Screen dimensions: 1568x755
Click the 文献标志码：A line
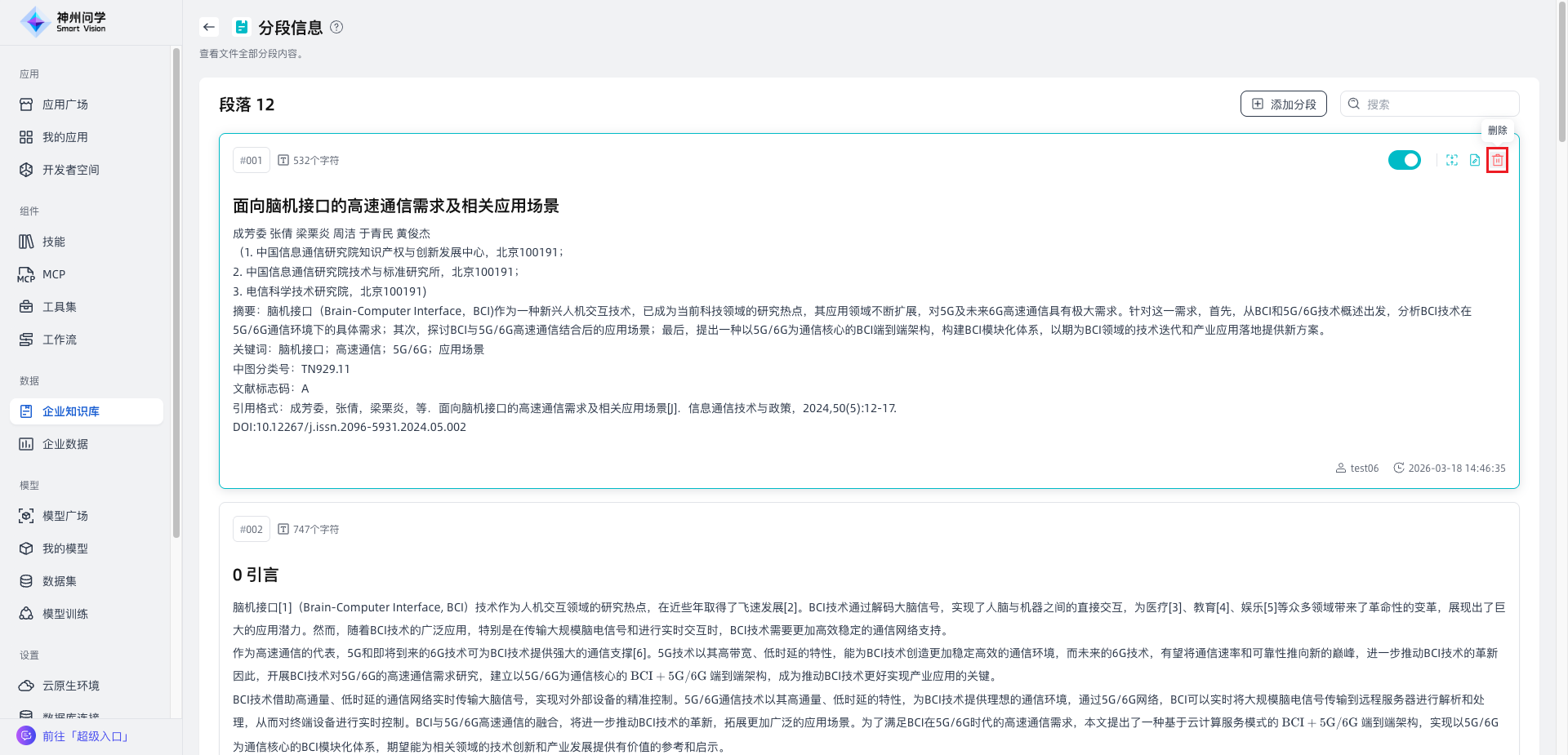[x=271, y=389]
